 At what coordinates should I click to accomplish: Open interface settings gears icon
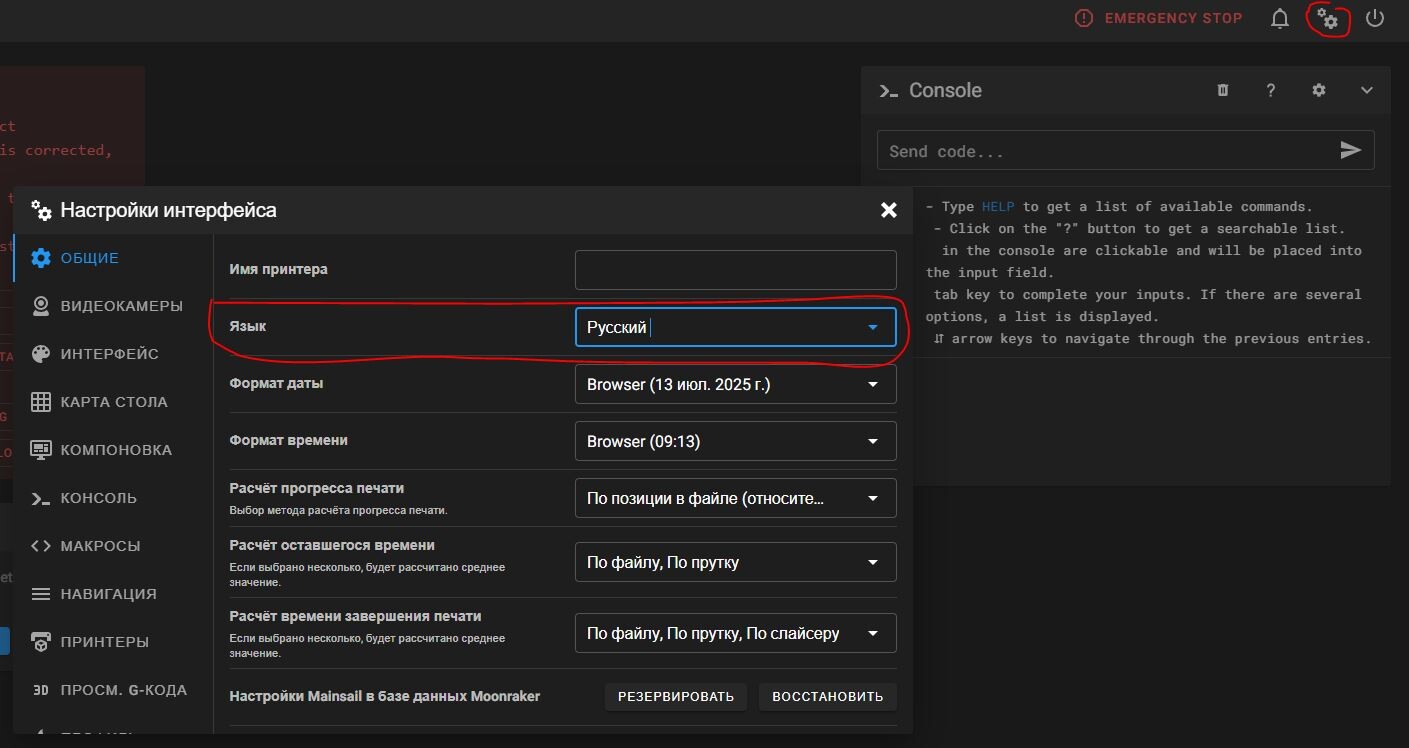coord(1327,18)
